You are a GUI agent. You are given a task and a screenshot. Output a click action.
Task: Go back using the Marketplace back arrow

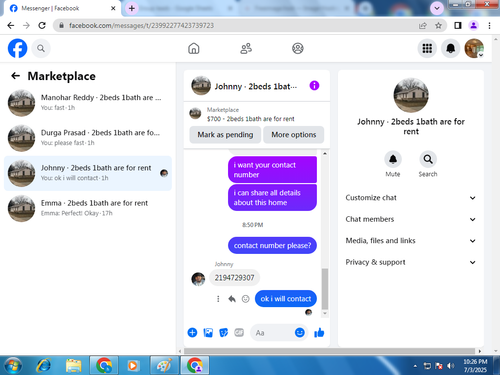[x=15, y=76]
